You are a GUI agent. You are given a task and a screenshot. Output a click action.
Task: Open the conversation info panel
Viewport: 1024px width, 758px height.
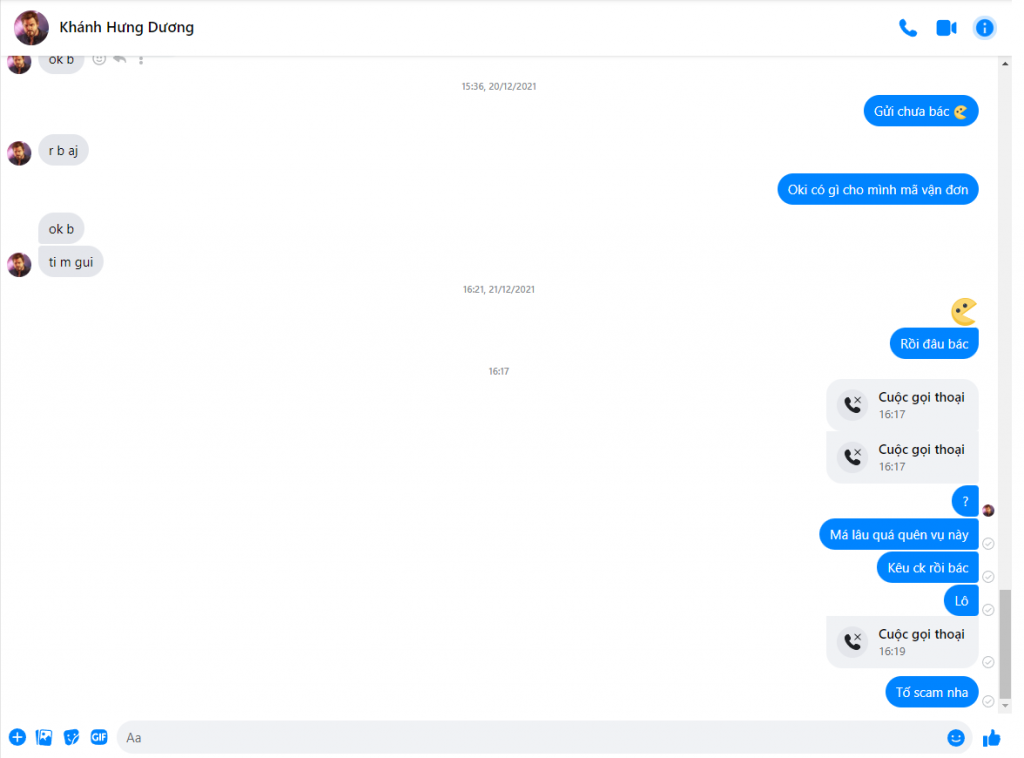tap(984, 28)
